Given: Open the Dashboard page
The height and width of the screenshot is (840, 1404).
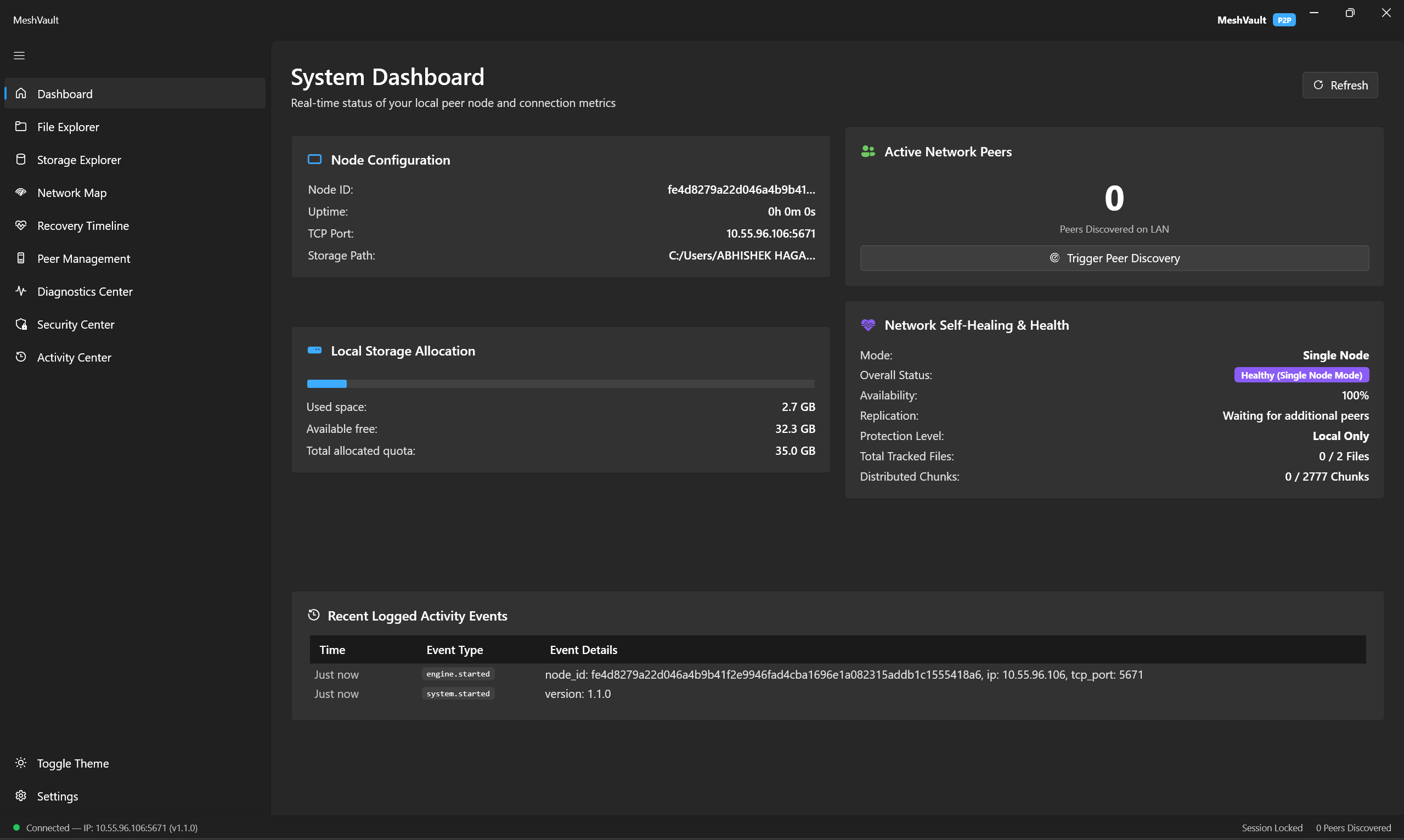Looking at the screenshot, I should click(134, 93).
